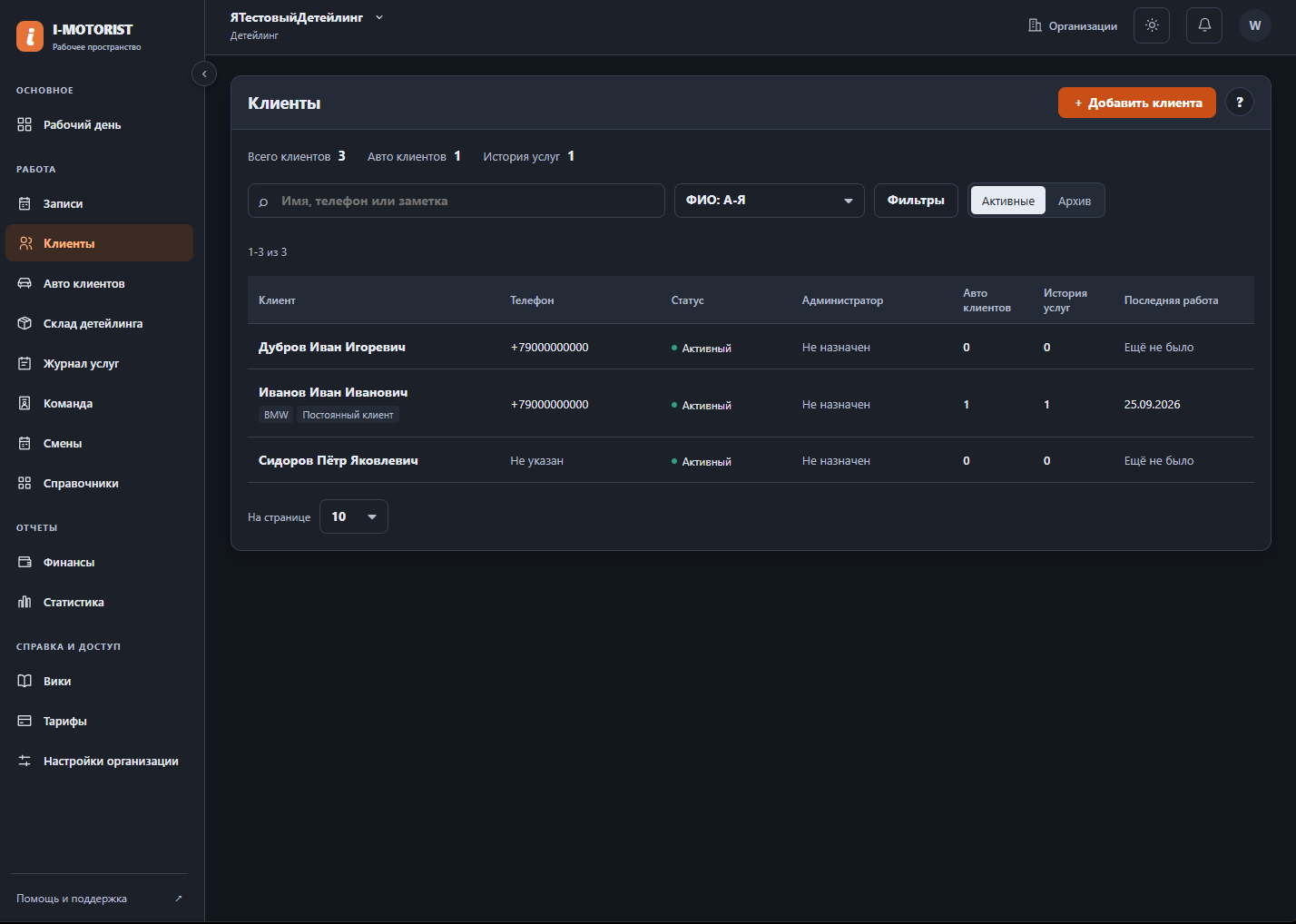Open the Фильтры button
Image resolution: width=1296 pixels, height=924 pixels.
[916, 201]
